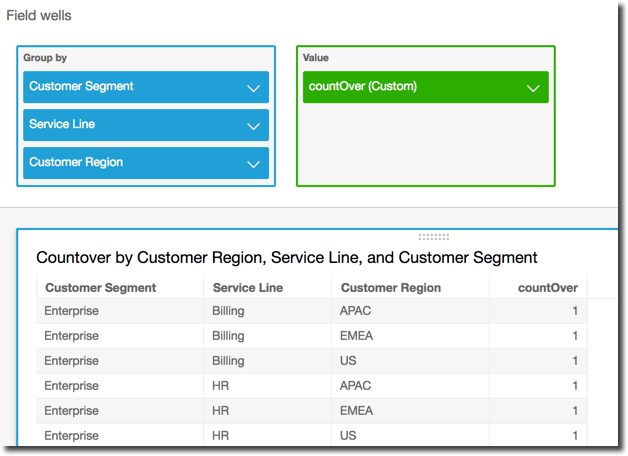Click the empty space in the Value well
Image resolution: width=628 pixels, height=456 pixels.
(x=425, y=145)
